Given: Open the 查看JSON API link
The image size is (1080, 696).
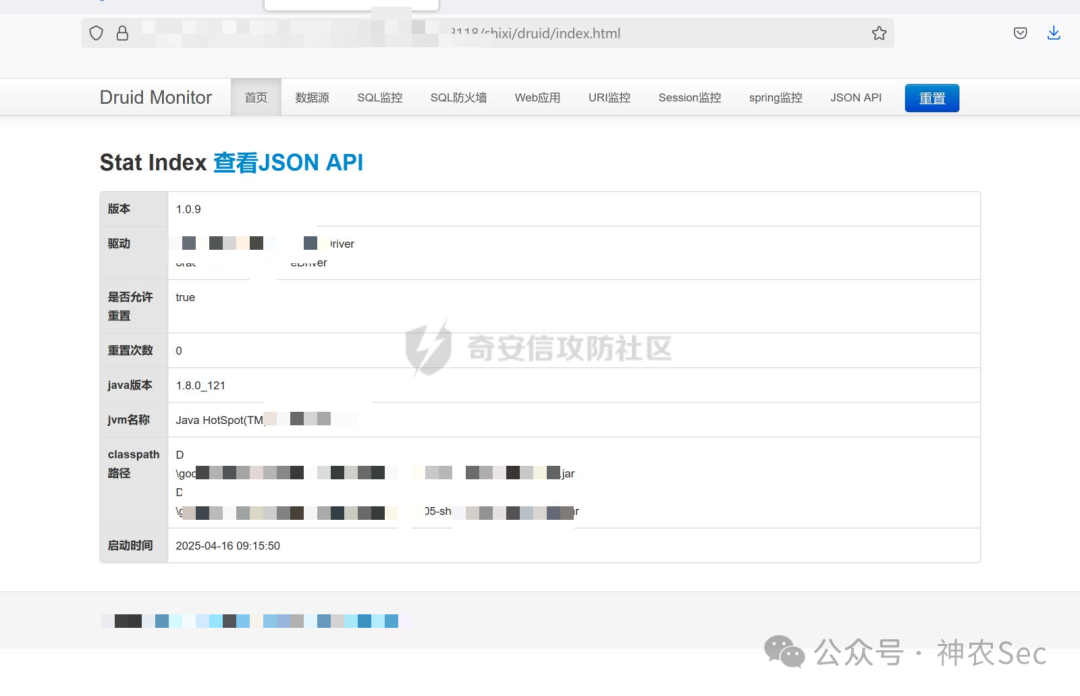Looking at the screenshot, I should (x=288, y=163).
